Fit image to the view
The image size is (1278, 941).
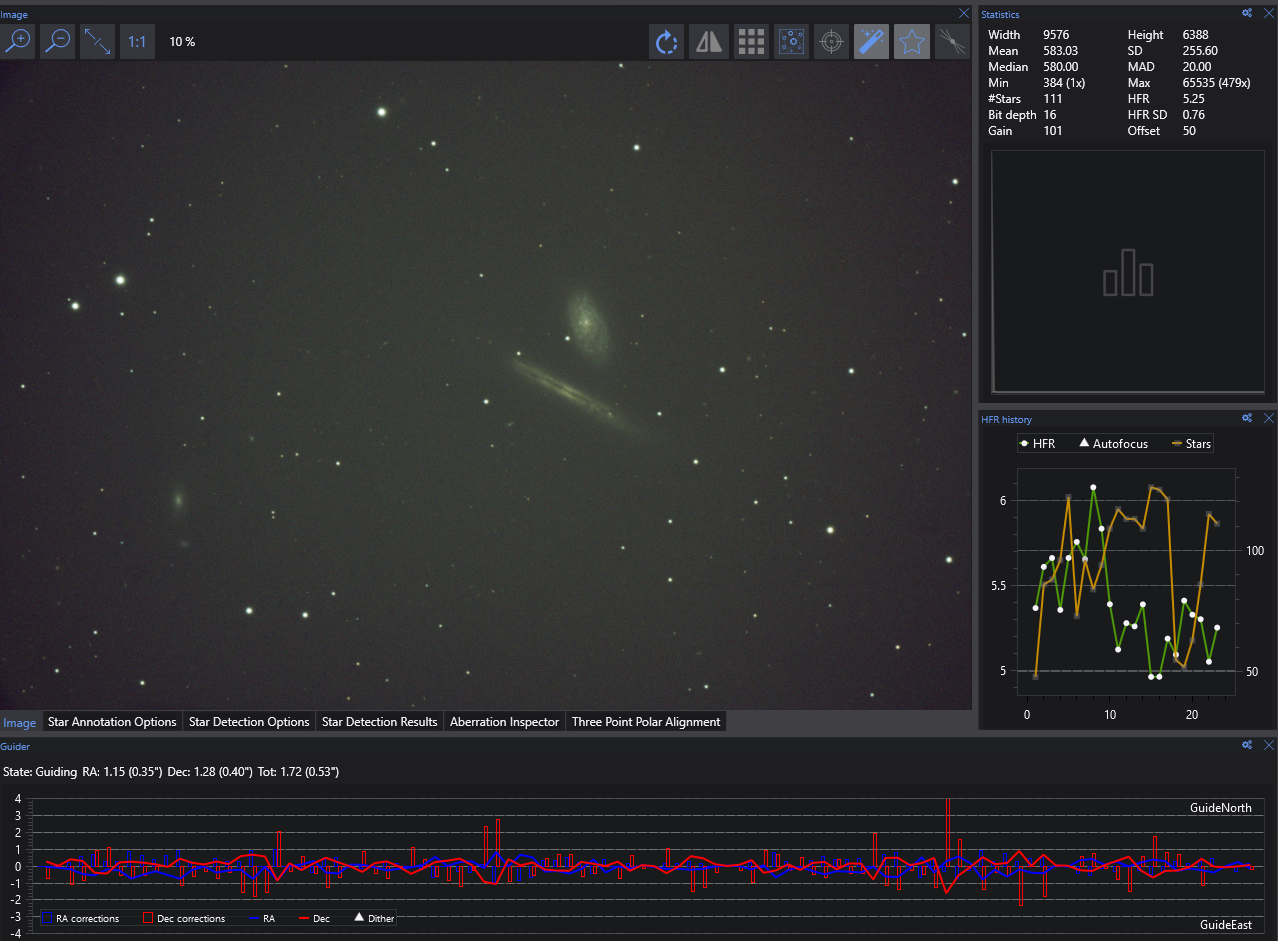point(97,41)
